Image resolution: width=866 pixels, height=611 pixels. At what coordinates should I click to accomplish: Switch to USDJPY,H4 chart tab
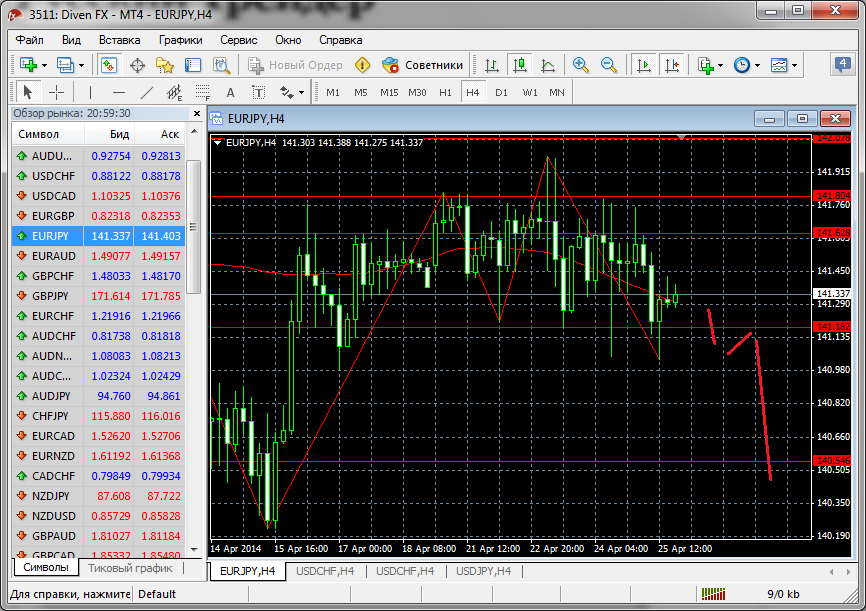(483, 571)
